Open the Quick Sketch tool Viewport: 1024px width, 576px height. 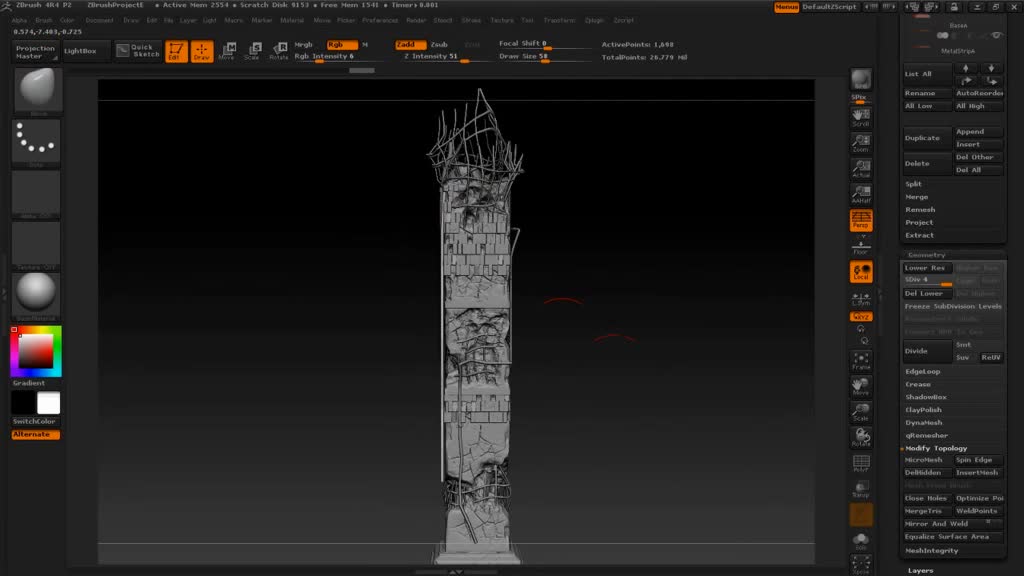pyautogui.click(x=136, y=50)
